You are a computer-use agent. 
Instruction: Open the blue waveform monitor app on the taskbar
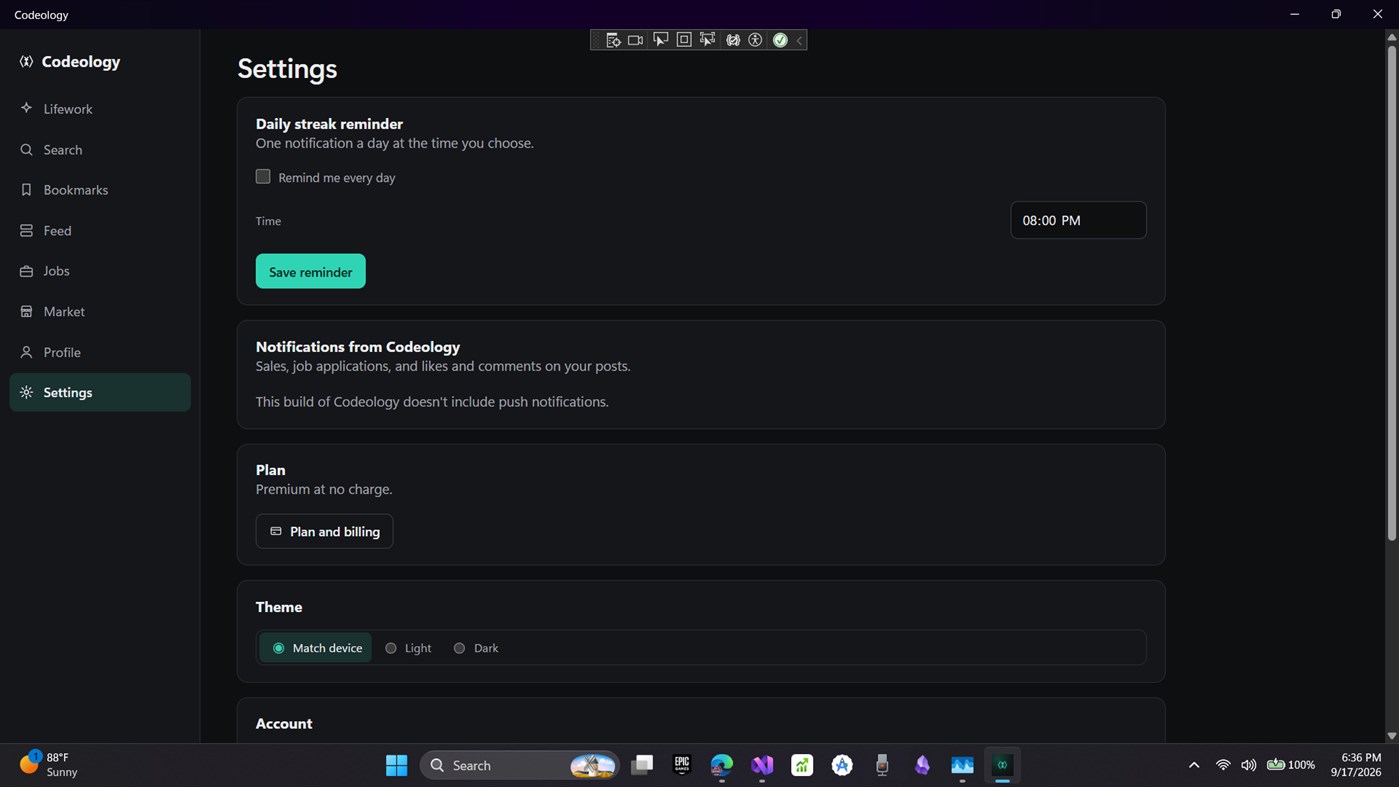point(962,765)
